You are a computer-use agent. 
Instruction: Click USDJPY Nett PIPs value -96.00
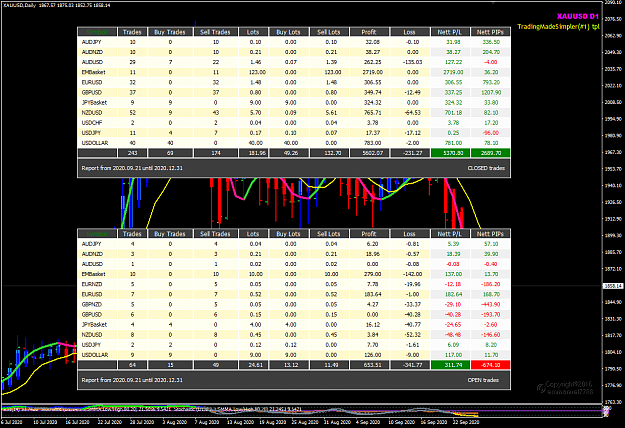tap(491, 133)
